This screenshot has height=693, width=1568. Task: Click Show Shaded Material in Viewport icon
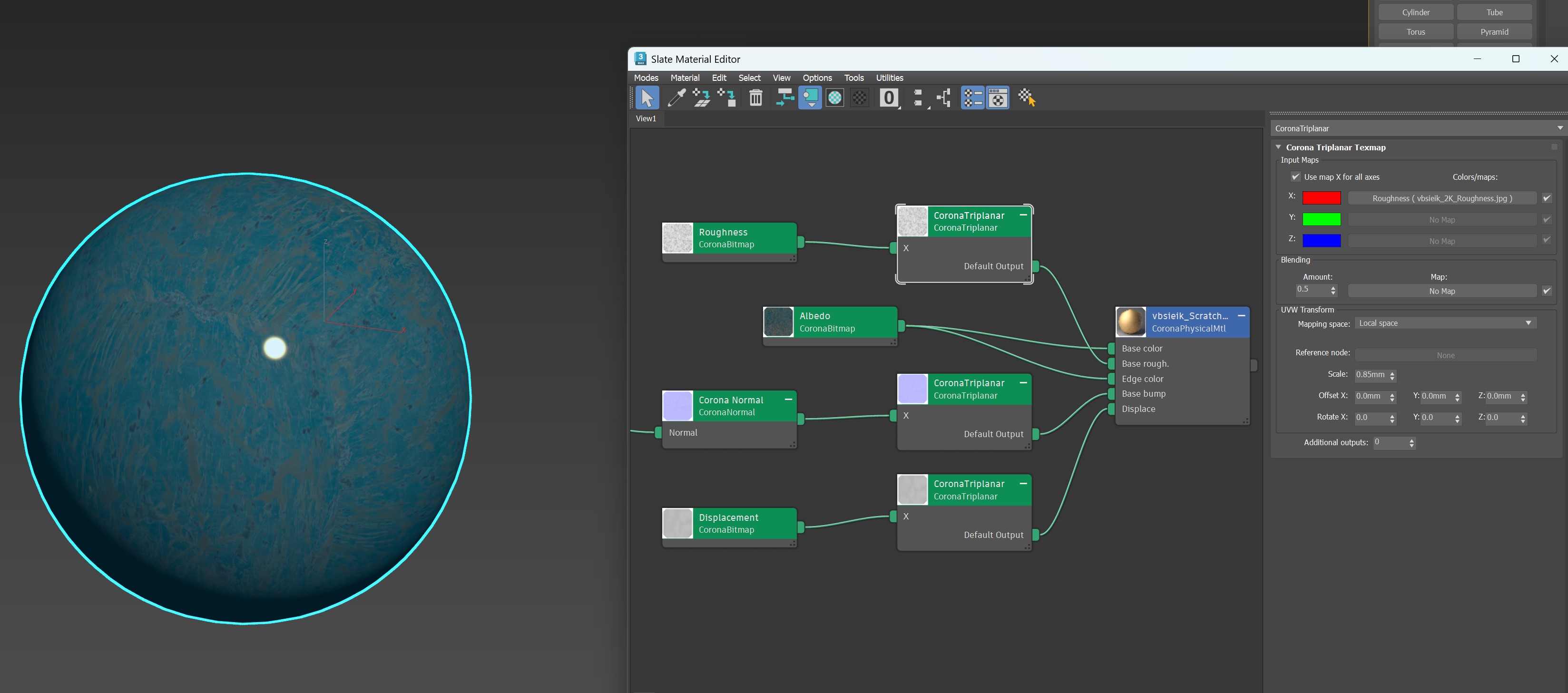coord(834,98)
